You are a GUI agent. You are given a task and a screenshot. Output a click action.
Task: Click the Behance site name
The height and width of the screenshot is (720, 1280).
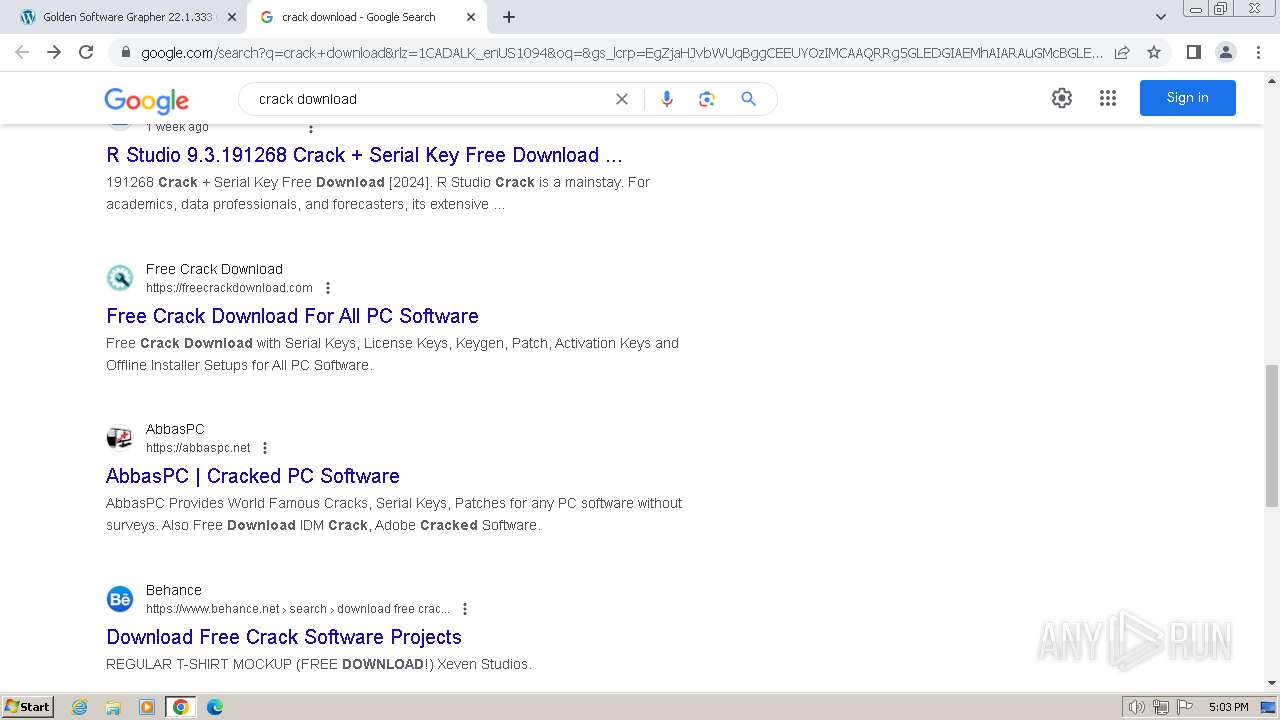(x=174, y=590)
